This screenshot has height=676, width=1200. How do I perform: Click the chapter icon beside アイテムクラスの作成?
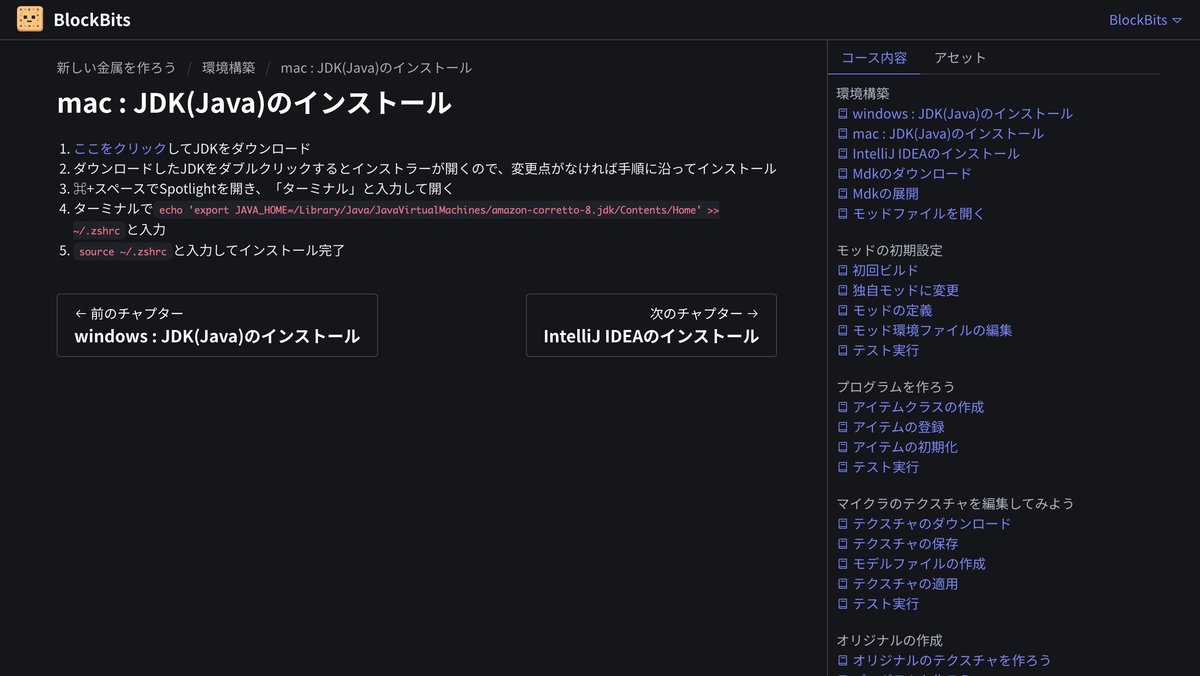click(x=841, y=407)
